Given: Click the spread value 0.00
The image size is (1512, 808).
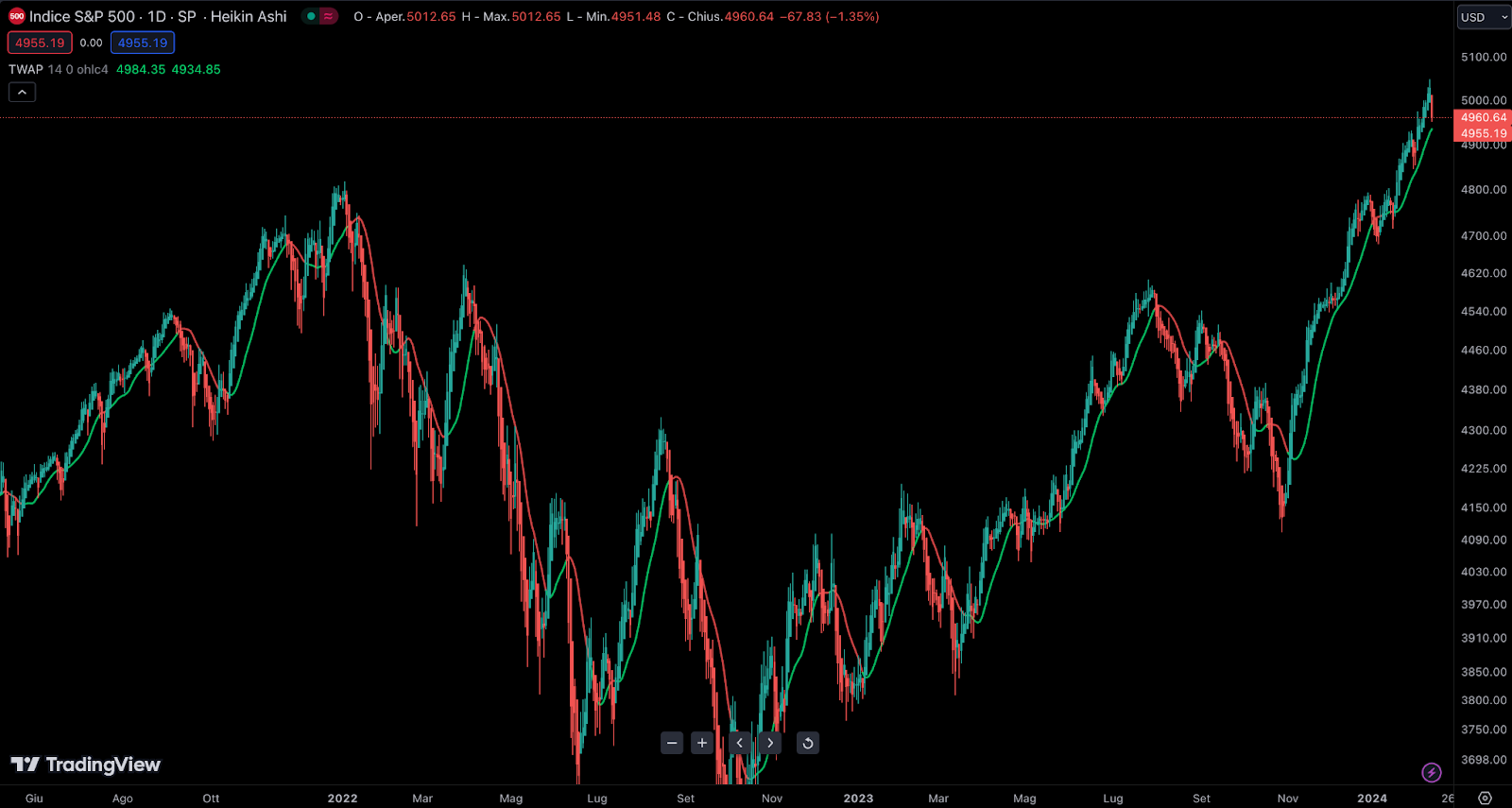Looking at the screenshot, I should pos(91,43).
